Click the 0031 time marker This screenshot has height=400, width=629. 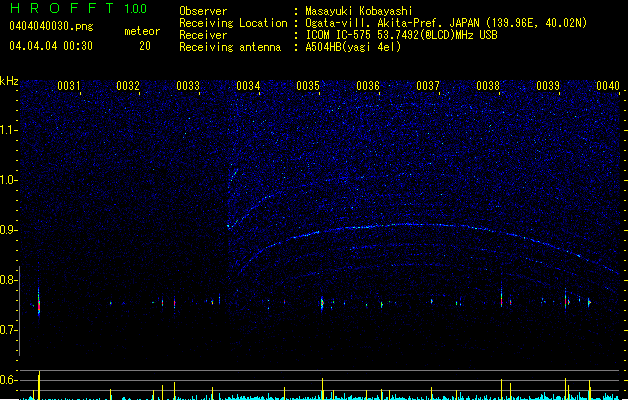coord(69,86)
